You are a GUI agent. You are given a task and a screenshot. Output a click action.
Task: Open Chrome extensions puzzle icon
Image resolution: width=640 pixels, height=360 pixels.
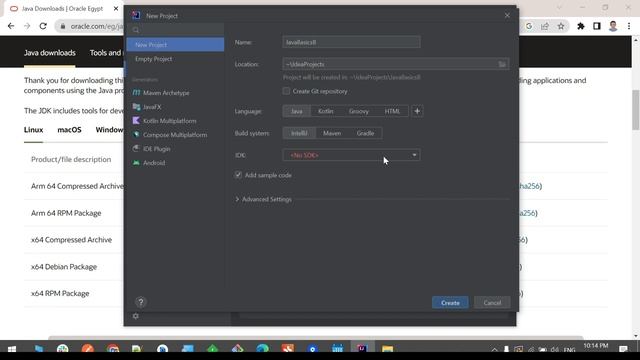(580, 26)
